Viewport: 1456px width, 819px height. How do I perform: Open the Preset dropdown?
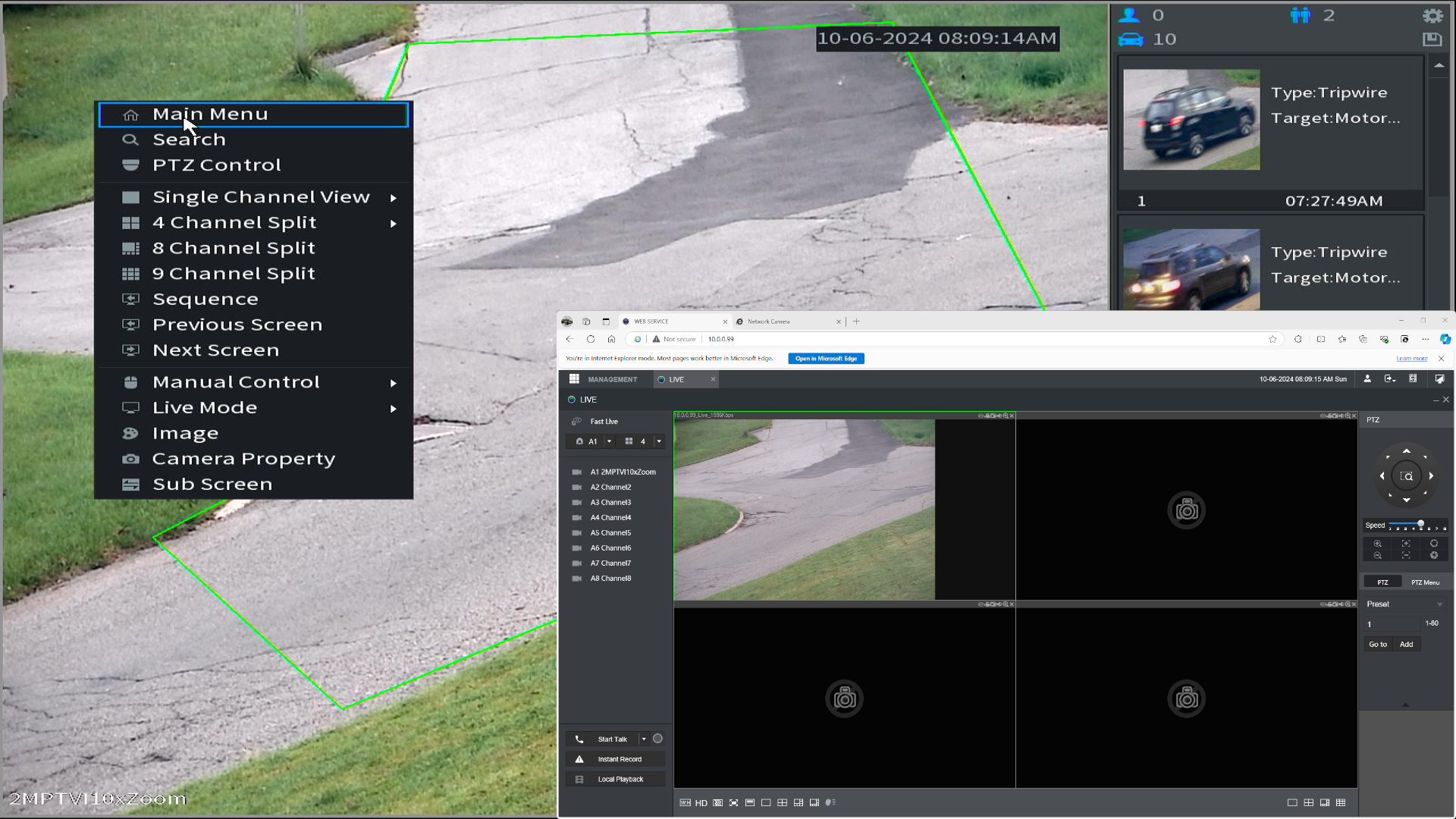pos(1406,604)
